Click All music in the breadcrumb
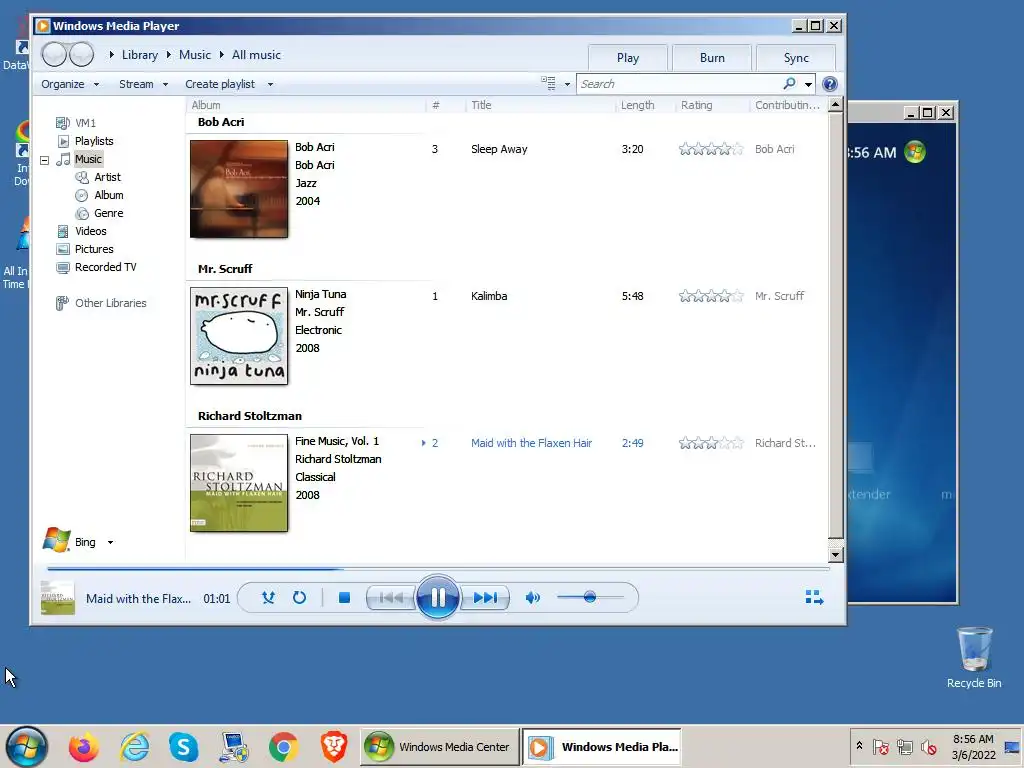Image resolution: width=1024 pixels, height=768 pixels. [256, 55]
